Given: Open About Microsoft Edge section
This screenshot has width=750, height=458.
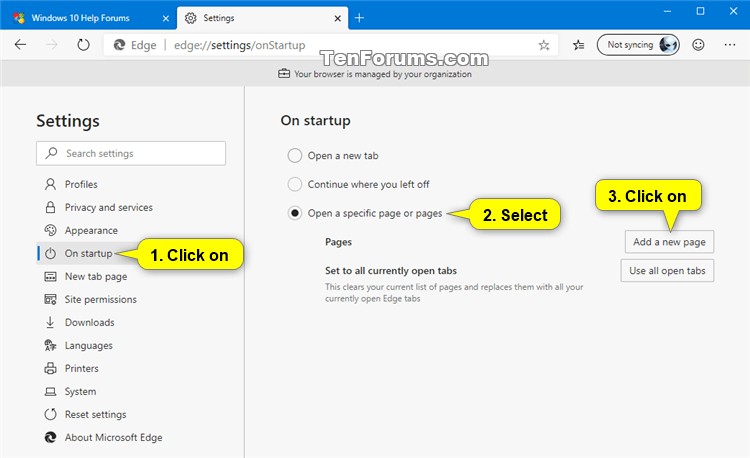Looking at the screenshot, I should pos(113,437).
